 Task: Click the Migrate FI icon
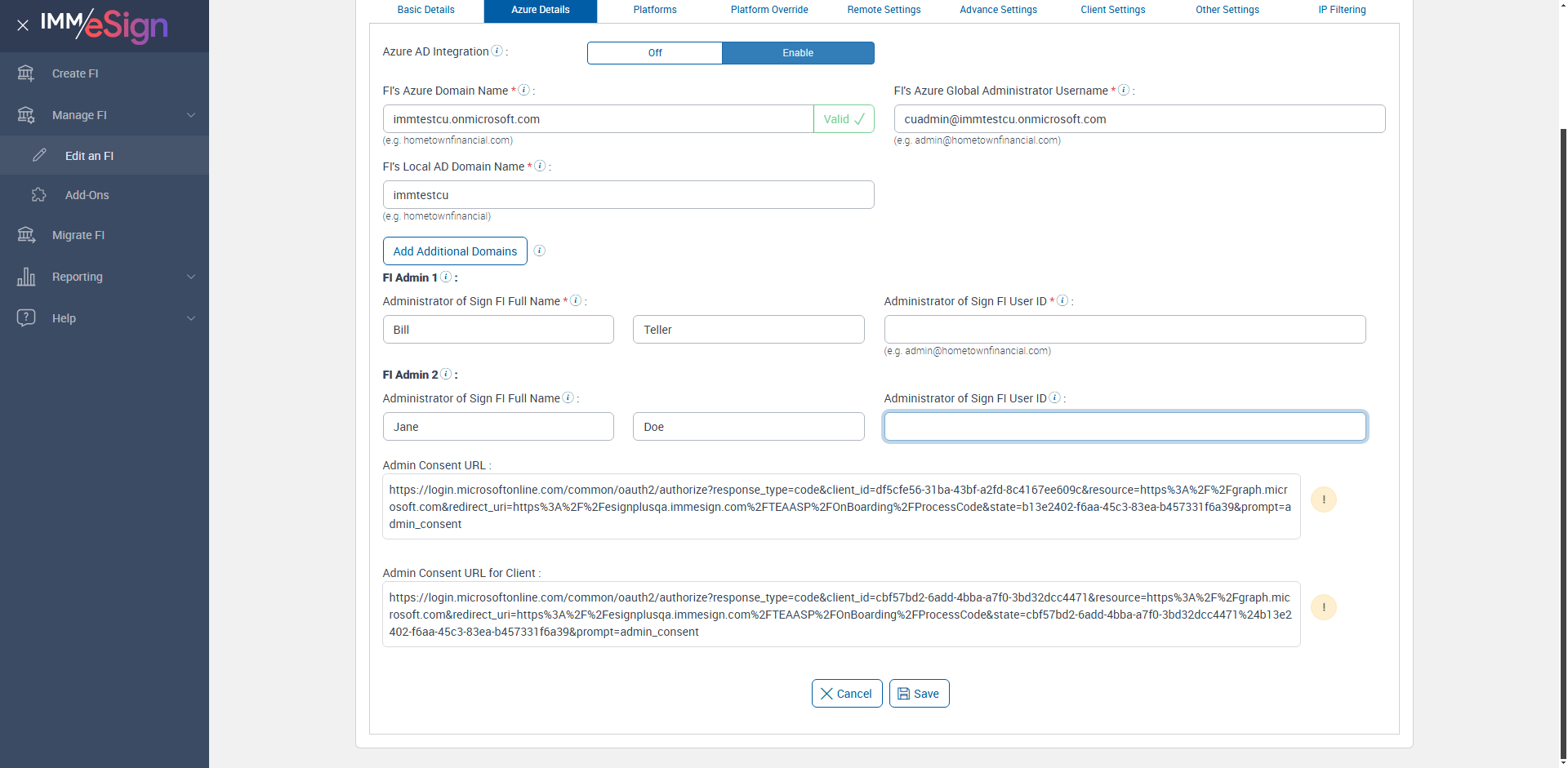pos(26,235)
